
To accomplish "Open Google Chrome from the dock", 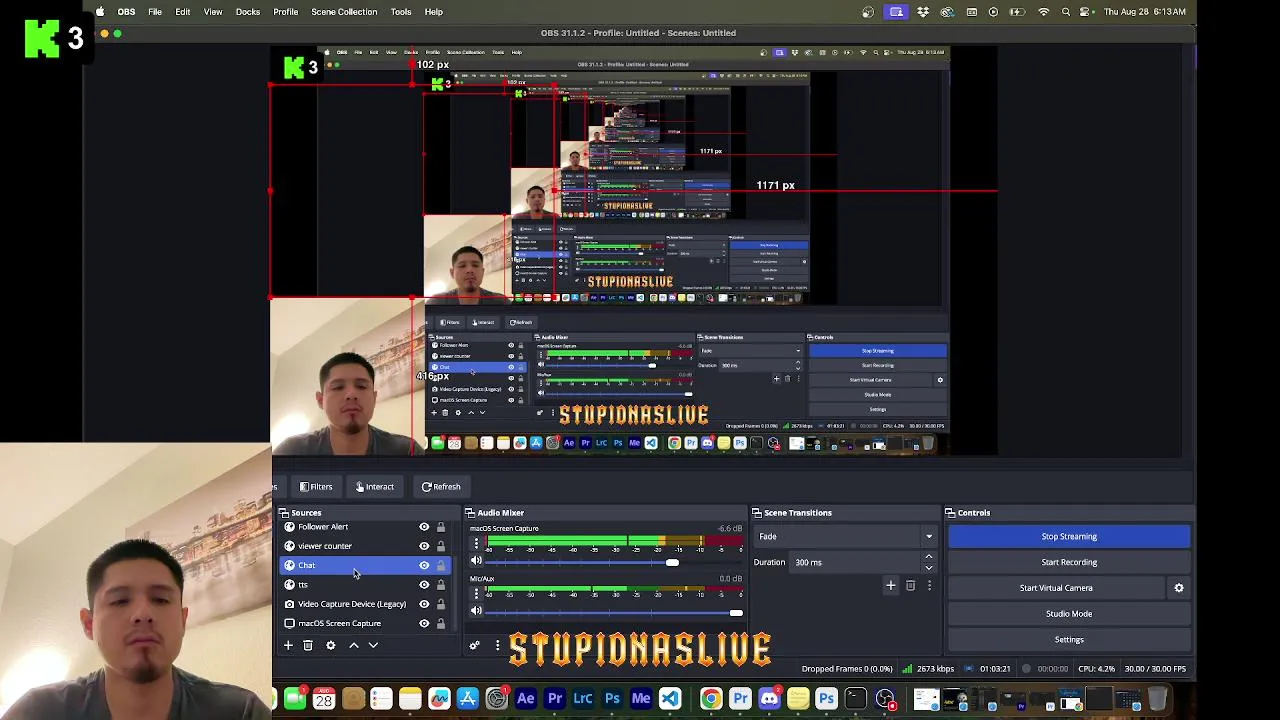I will pos(711,699).
